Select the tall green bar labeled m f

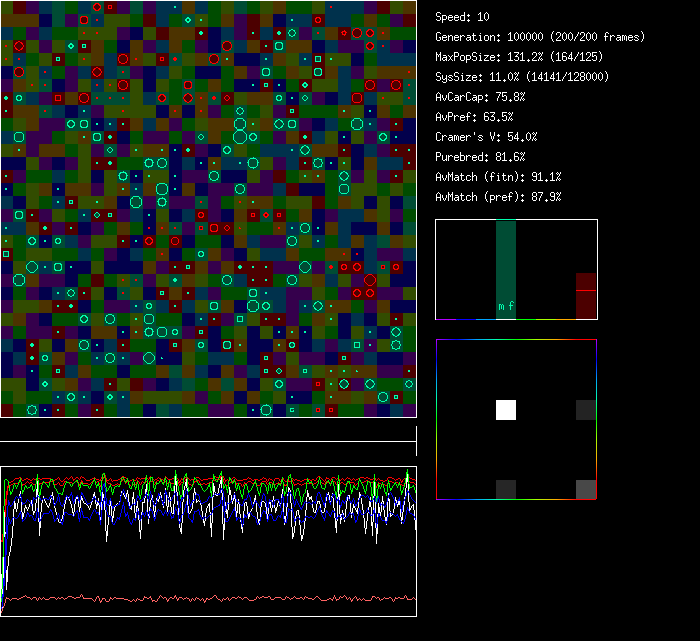[x=506, y=262]
